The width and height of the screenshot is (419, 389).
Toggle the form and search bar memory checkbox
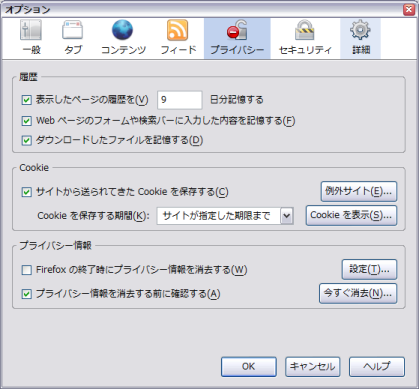point(27,121)
